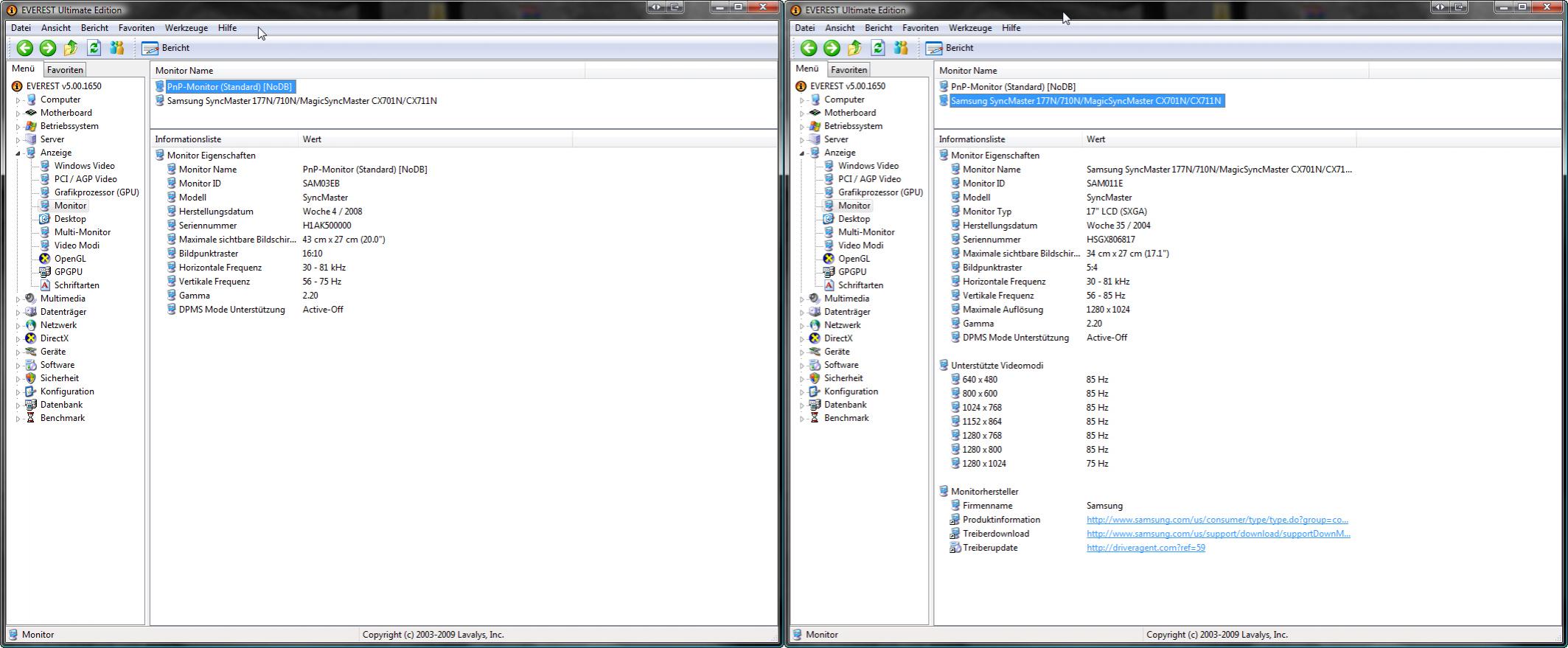This screenshot has height=648, width=1568.
Task: Select Konfiguration in right window tree
Action: point(851,391)
